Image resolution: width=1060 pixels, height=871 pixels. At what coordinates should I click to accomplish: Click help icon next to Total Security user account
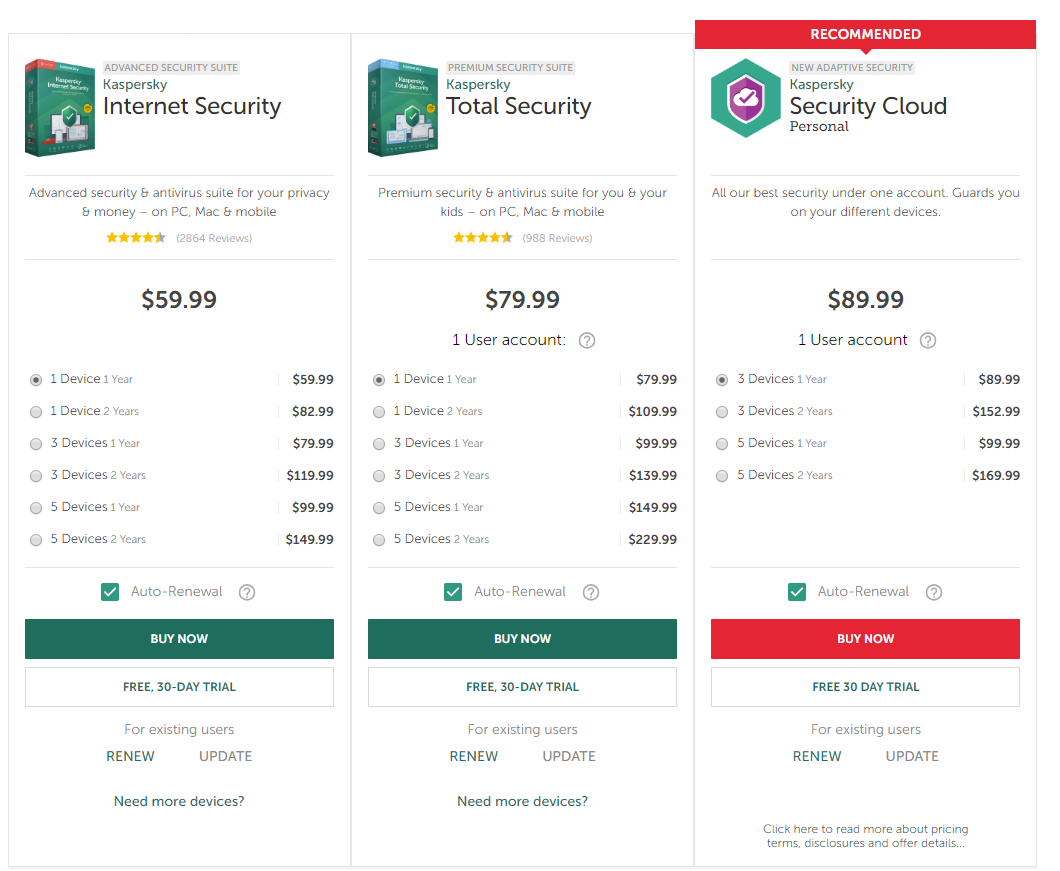(587, 340)
